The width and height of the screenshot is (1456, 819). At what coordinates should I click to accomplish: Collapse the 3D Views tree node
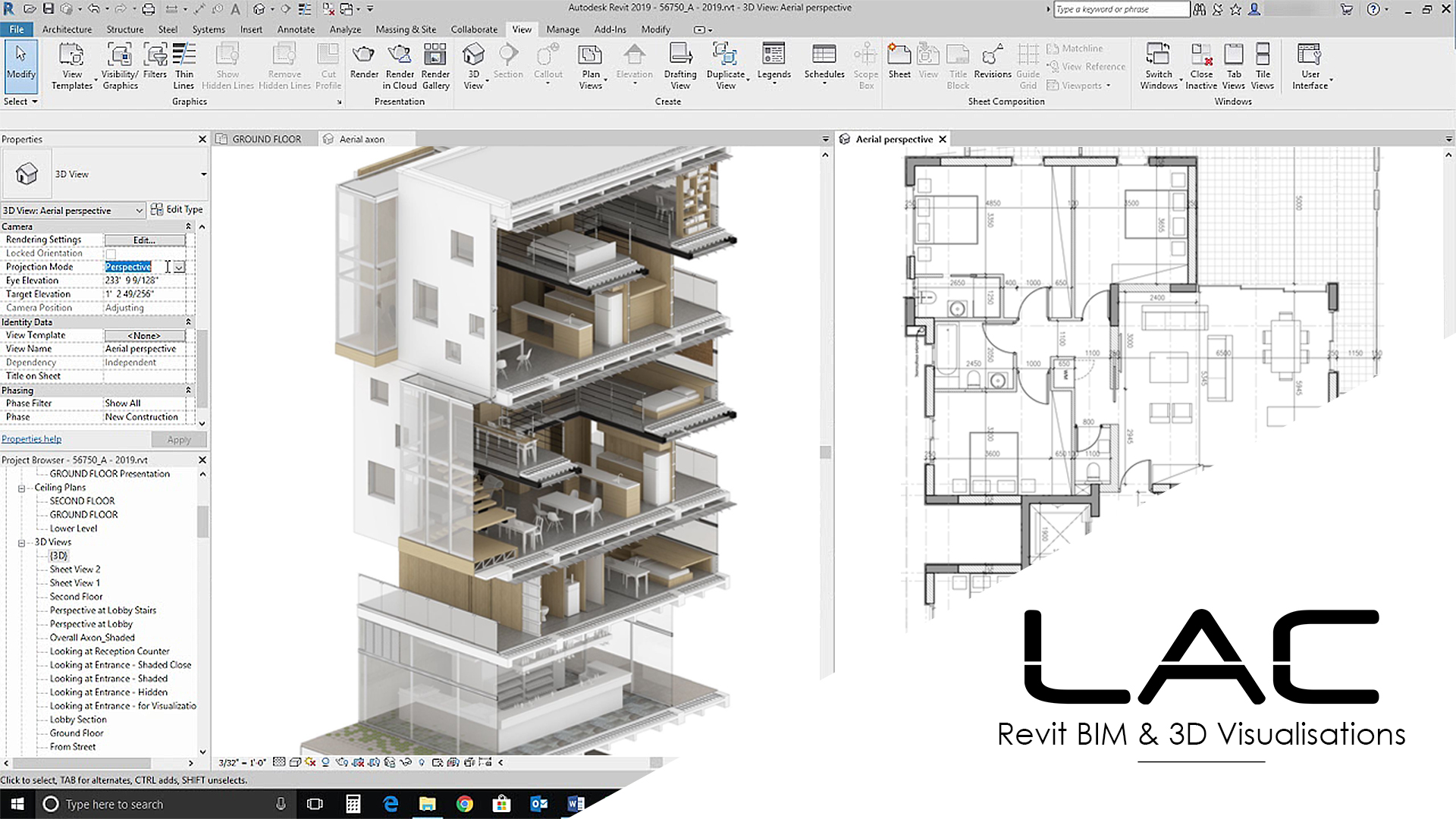point(22,542)
